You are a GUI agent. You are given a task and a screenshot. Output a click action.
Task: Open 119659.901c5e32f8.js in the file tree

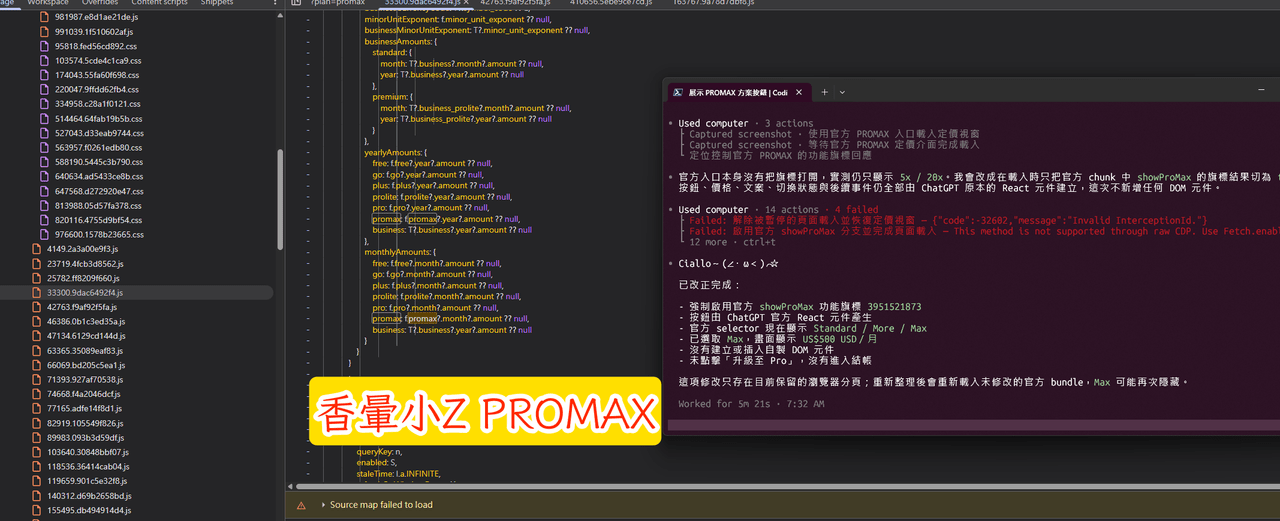click(88, 481)
